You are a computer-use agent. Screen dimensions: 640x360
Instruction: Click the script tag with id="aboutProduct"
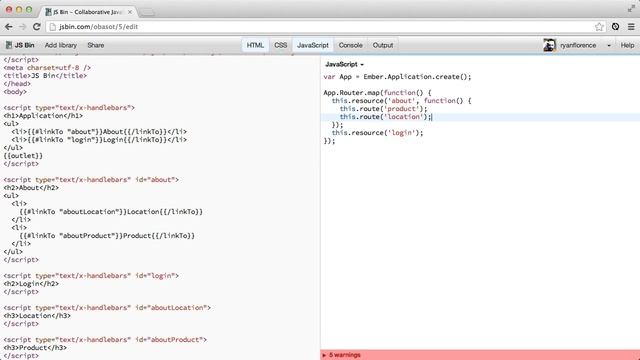point(105,340)
